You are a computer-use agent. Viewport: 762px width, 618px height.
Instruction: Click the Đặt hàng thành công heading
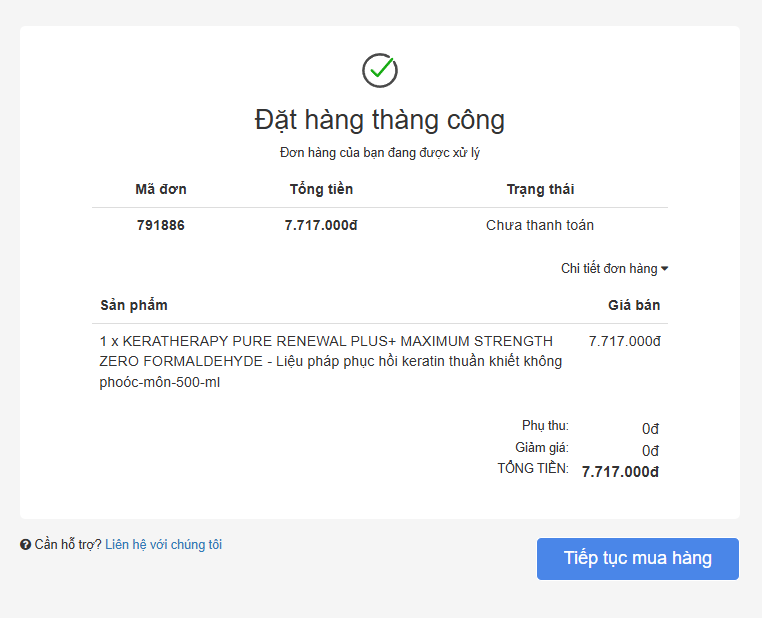coord(380,120)
